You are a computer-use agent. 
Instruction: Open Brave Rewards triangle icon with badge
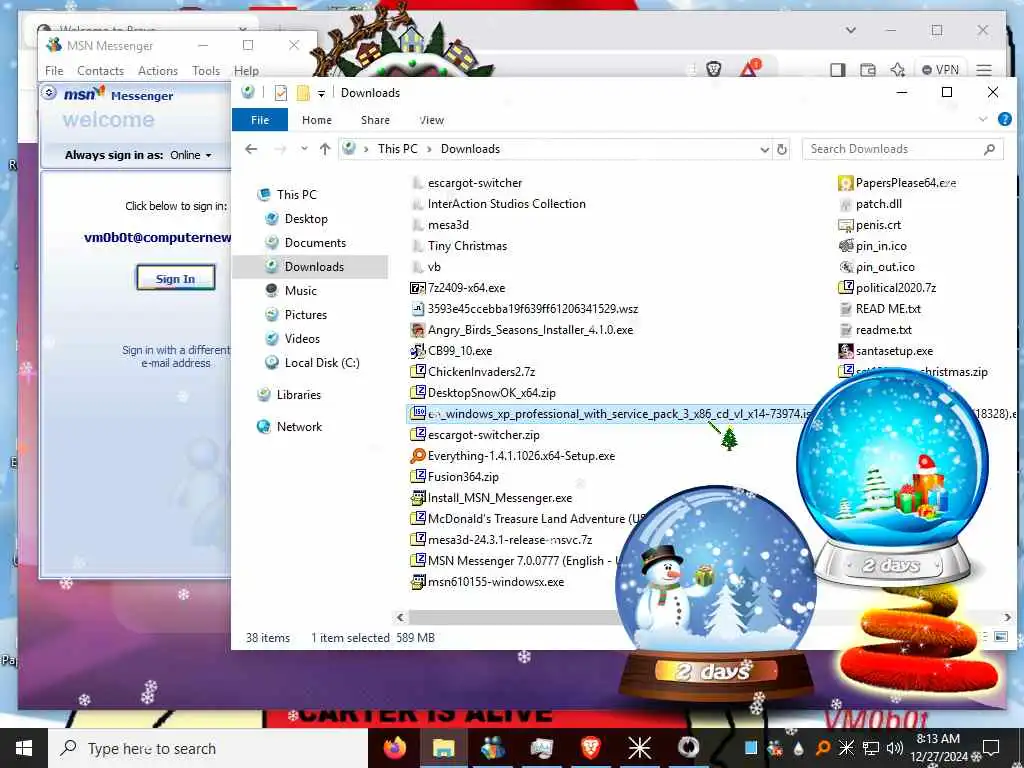(749, 68)
